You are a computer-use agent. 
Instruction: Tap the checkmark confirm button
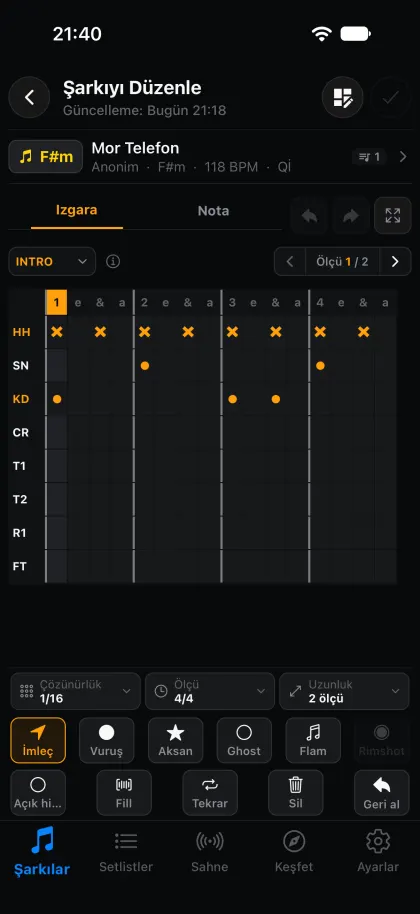[x=390, y=97]
